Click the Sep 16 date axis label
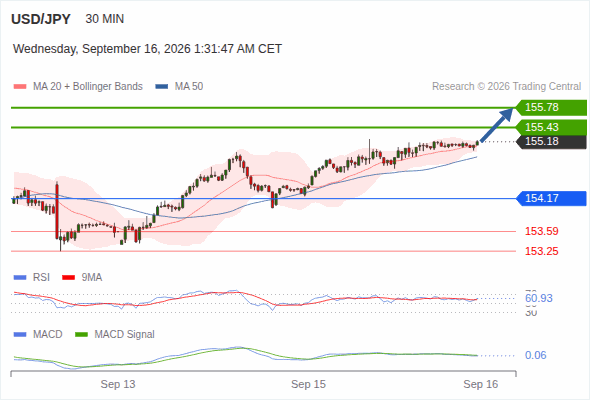The image size is (590, 400). tap(481, 385)
